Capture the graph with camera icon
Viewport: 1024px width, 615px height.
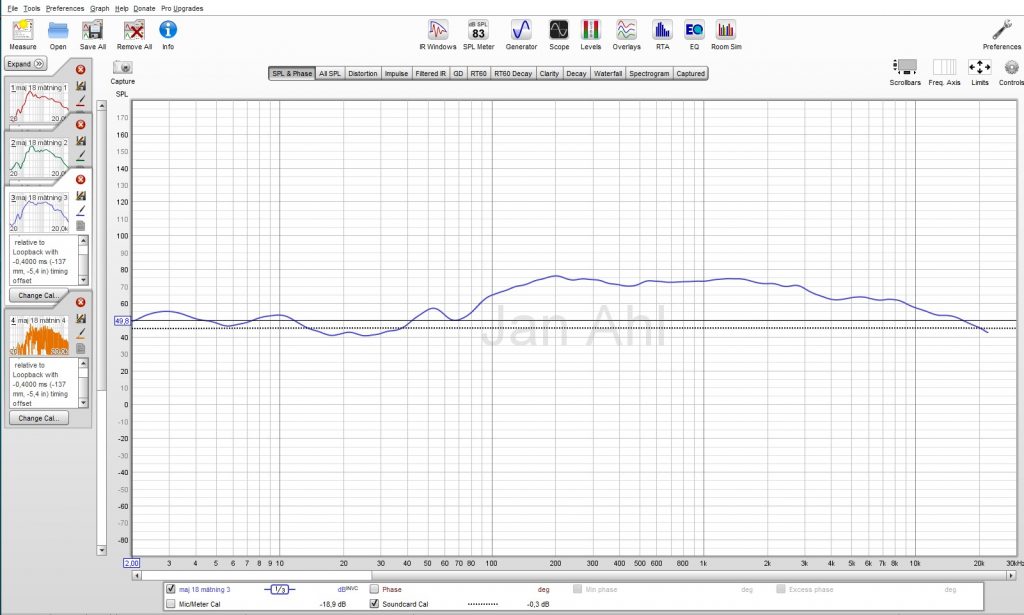click(122, 67)
